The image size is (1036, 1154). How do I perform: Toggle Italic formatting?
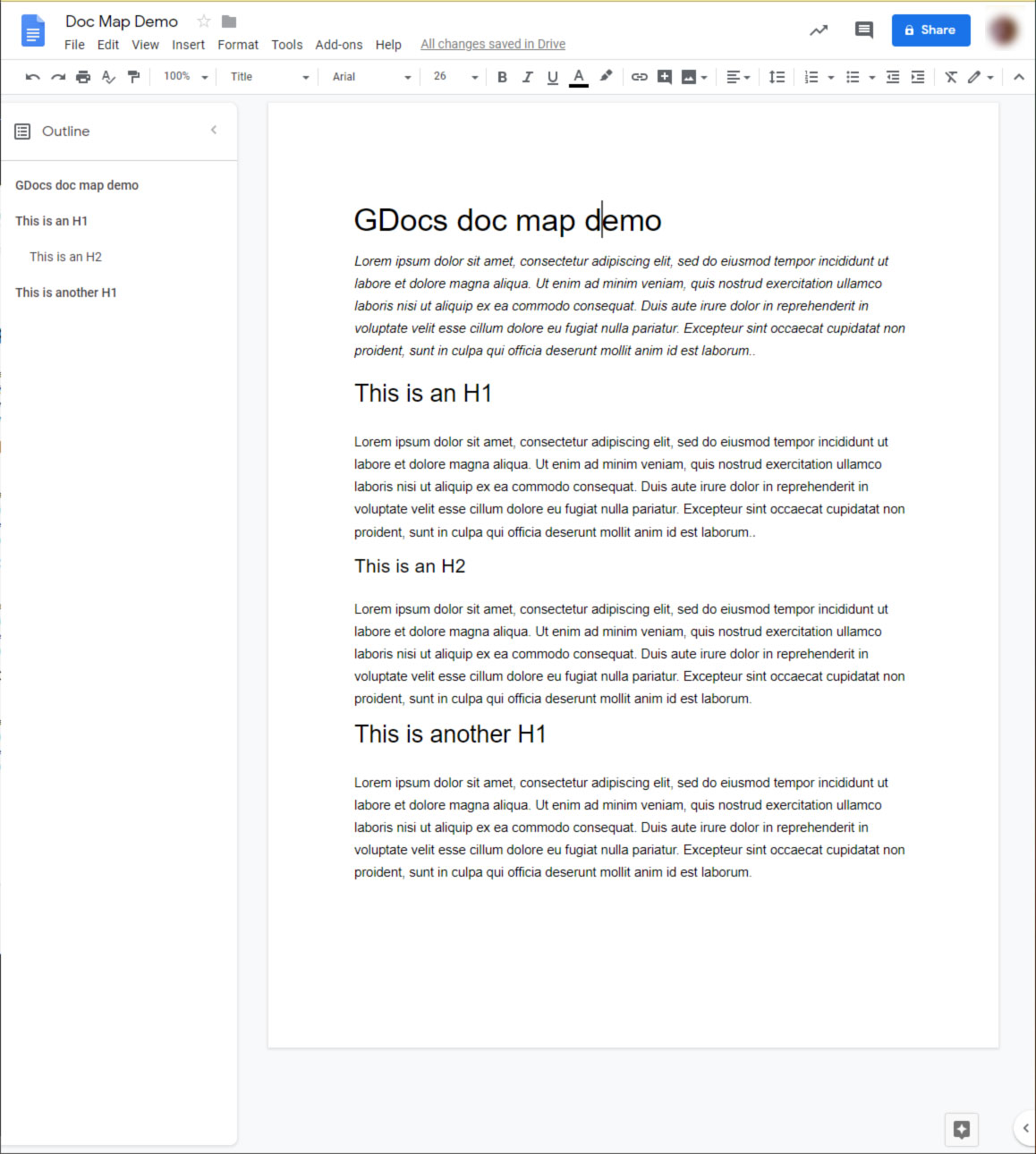pyautogui.click(x=527, y=77)
